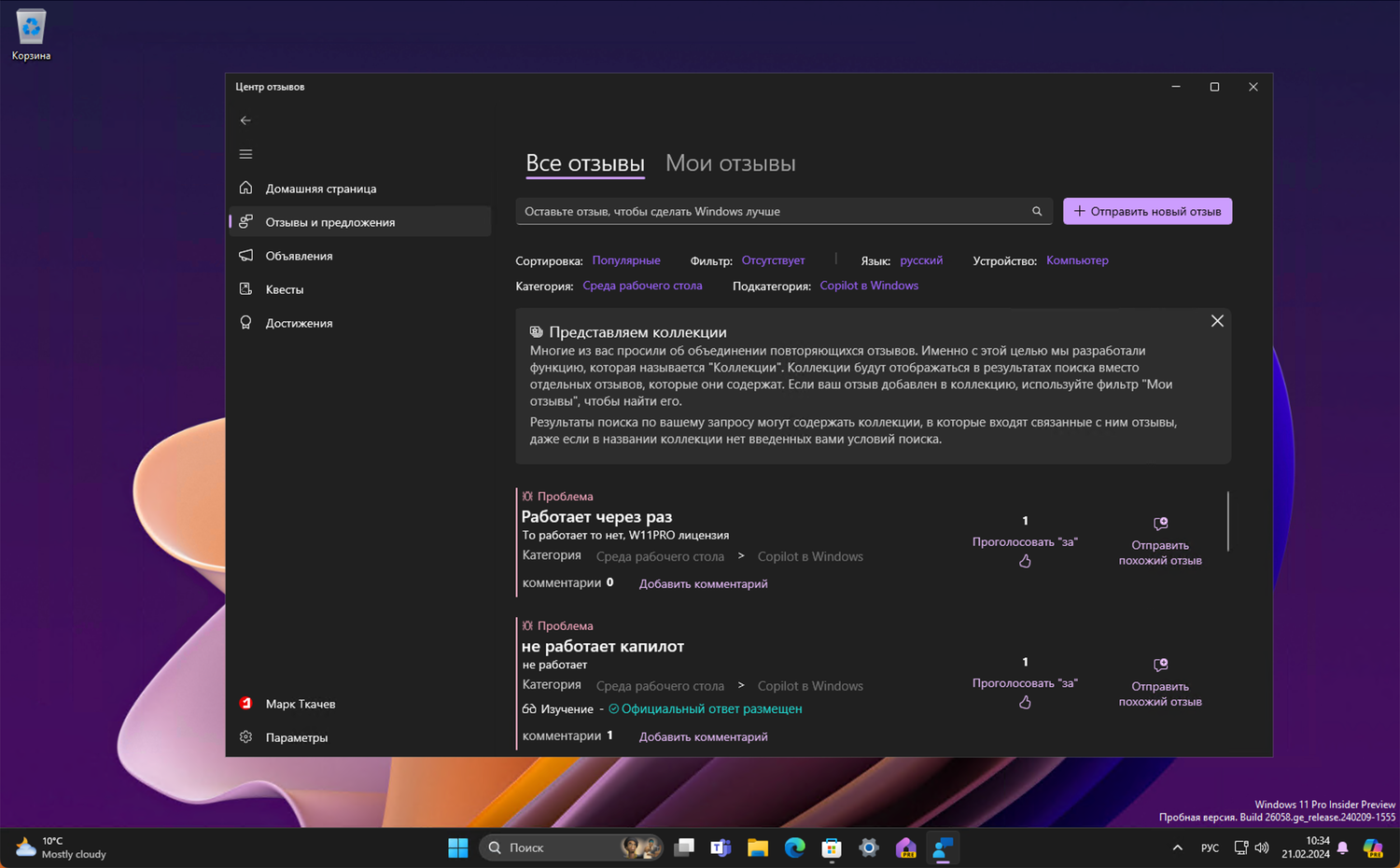Open the Подкатегория dropdown Copilot в Windows
This screenshot has width=1400, height=868.
point(869,286)
